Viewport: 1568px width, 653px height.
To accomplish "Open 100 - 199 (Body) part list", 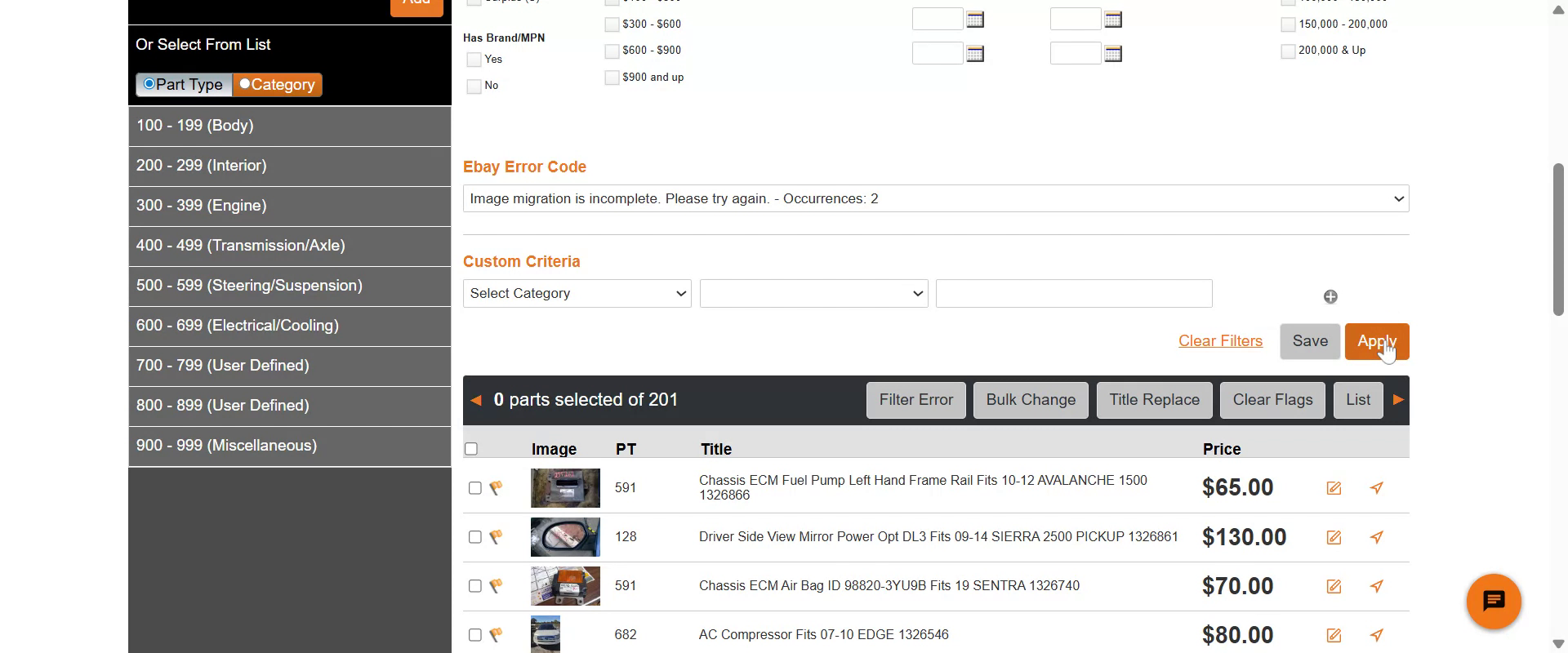I will click(x=290, y=126).
